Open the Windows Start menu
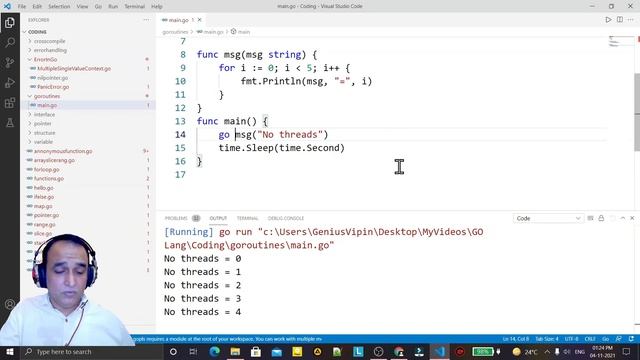 point(10,351)
